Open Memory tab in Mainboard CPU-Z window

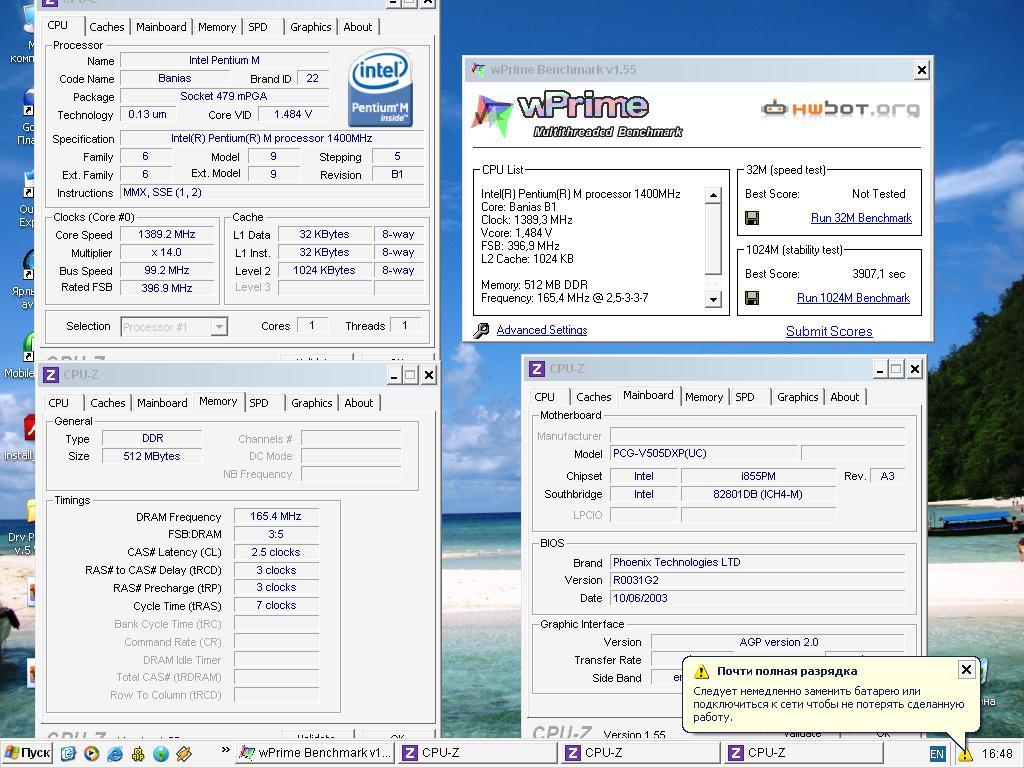pos(703,397)
